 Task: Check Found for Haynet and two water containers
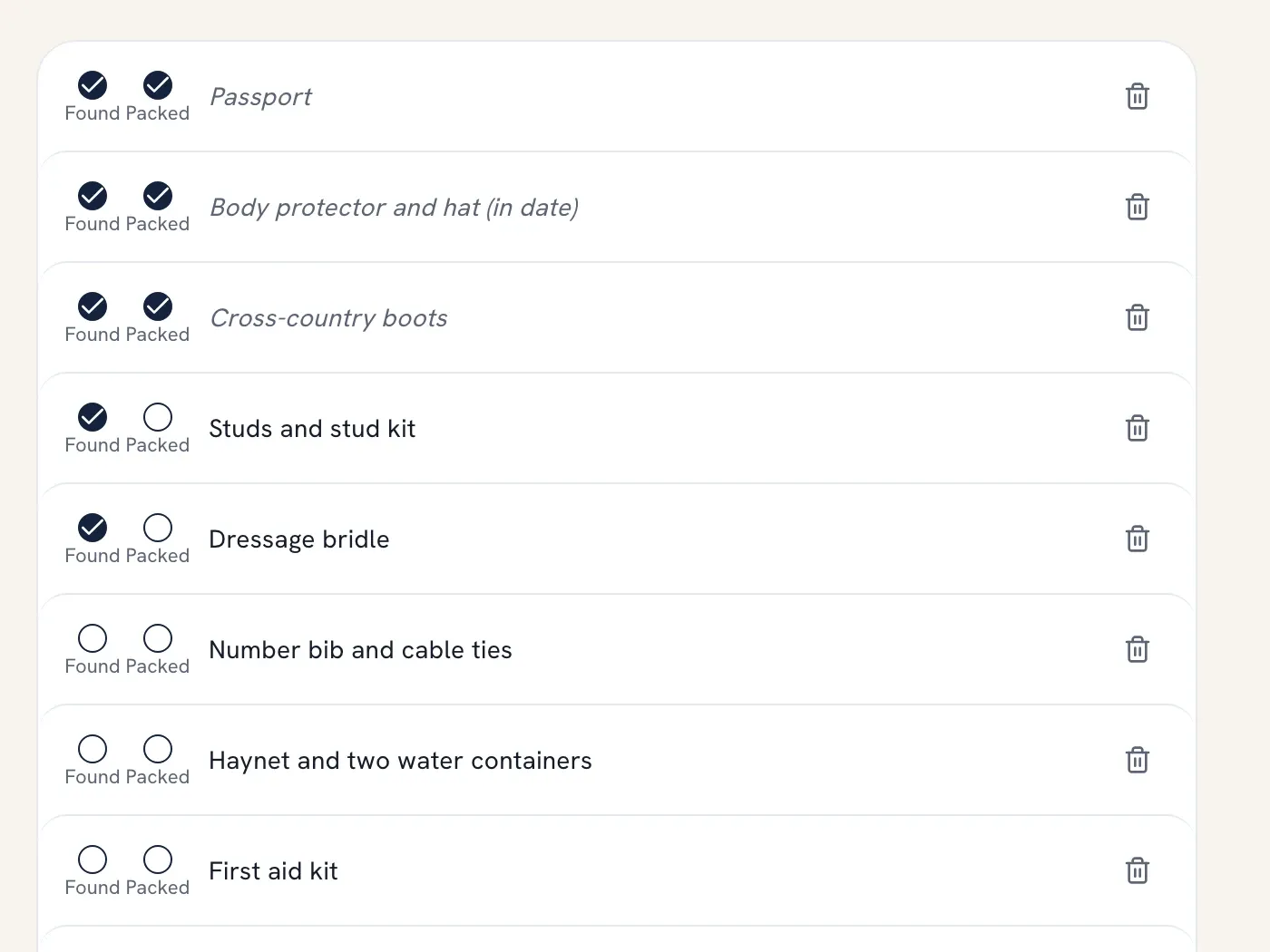click(93, 749)
